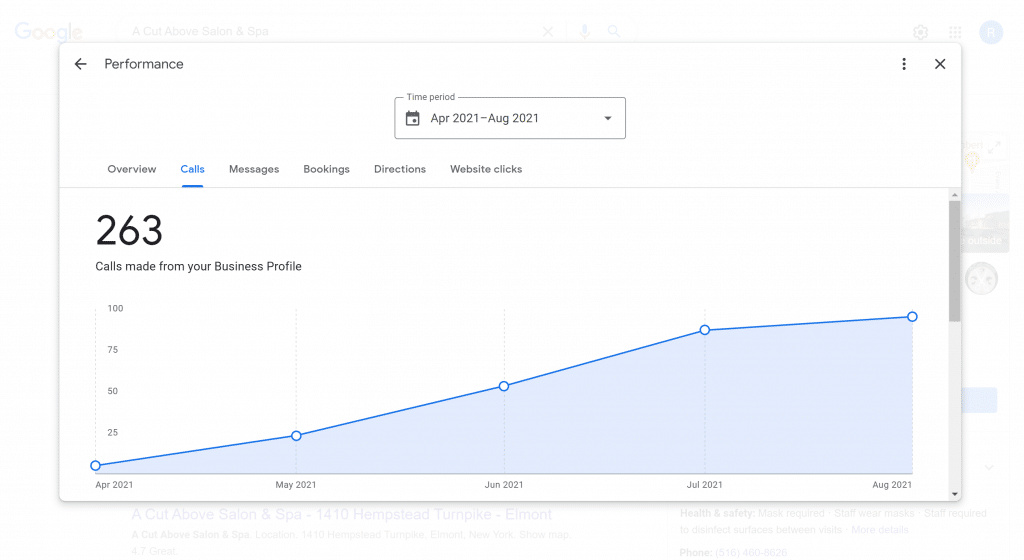Click the scrollbar up arrow
1024x560 pixels.
point(955,195)
